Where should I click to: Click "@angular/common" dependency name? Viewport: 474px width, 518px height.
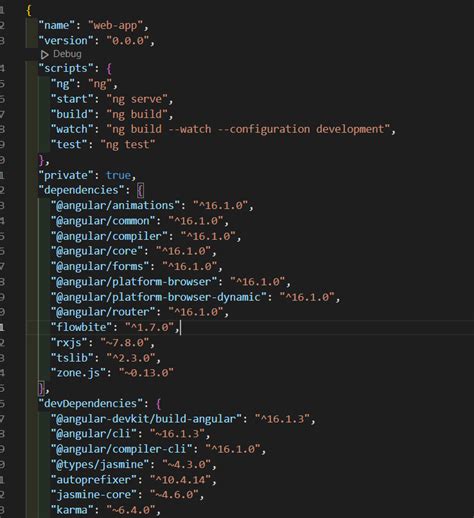[x=103, y=221]
